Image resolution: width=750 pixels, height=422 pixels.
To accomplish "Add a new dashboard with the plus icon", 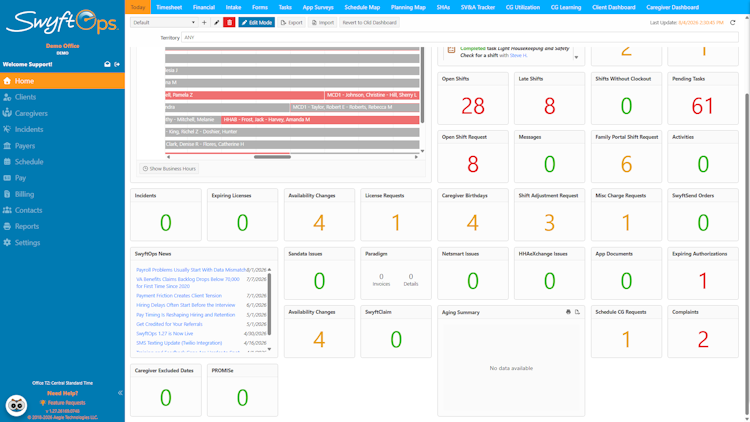I will 204,22.
